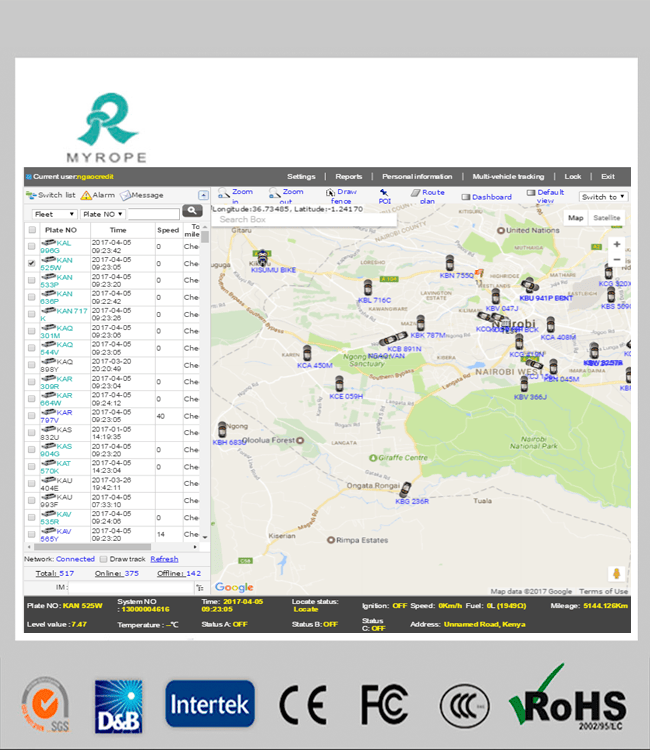
Task: Open Multi-vehicle tracking
Action: click(508, 176)
